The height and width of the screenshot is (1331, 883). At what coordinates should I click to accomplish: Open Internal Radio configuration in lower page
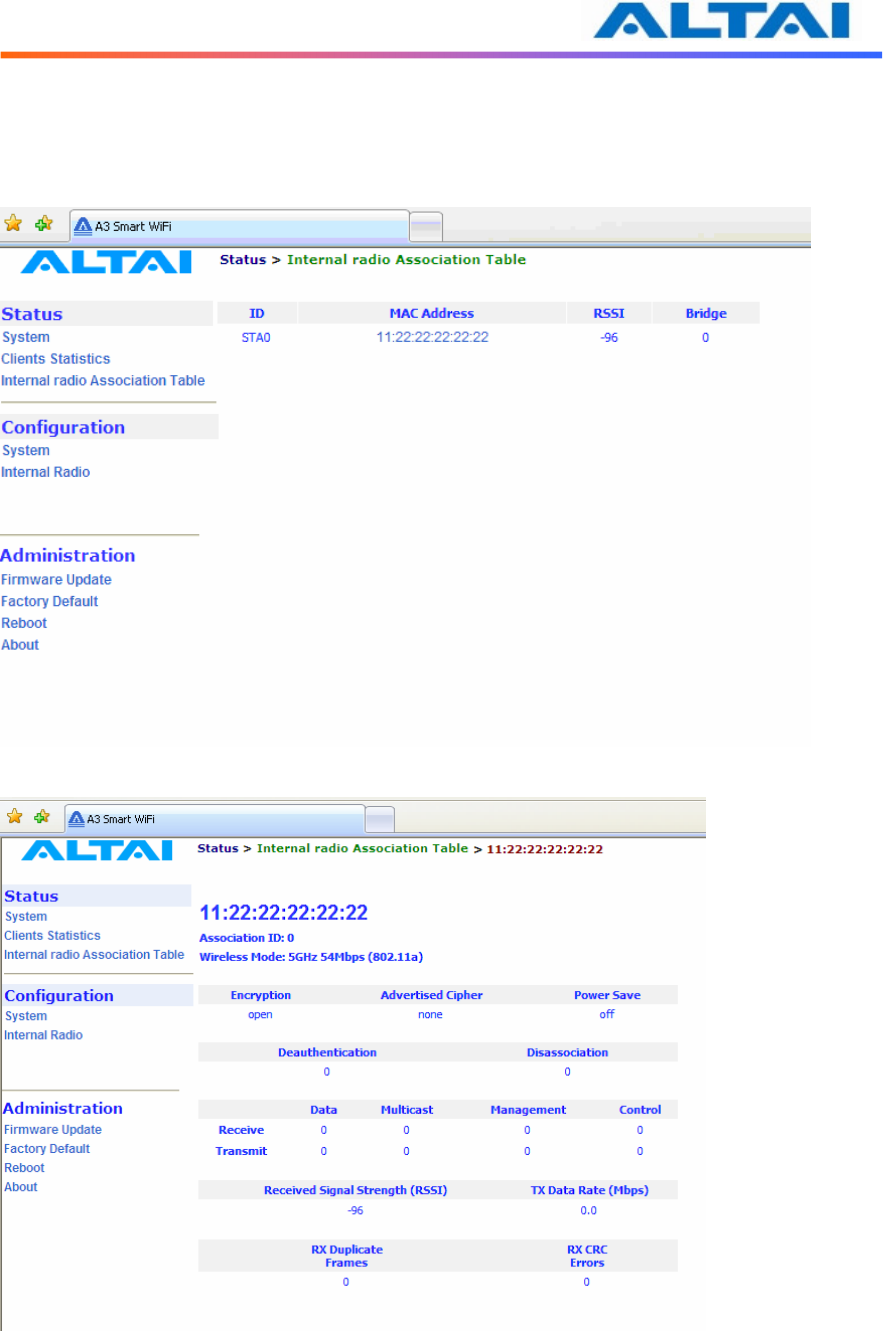pyautogui.click(x=43, y=1034)
